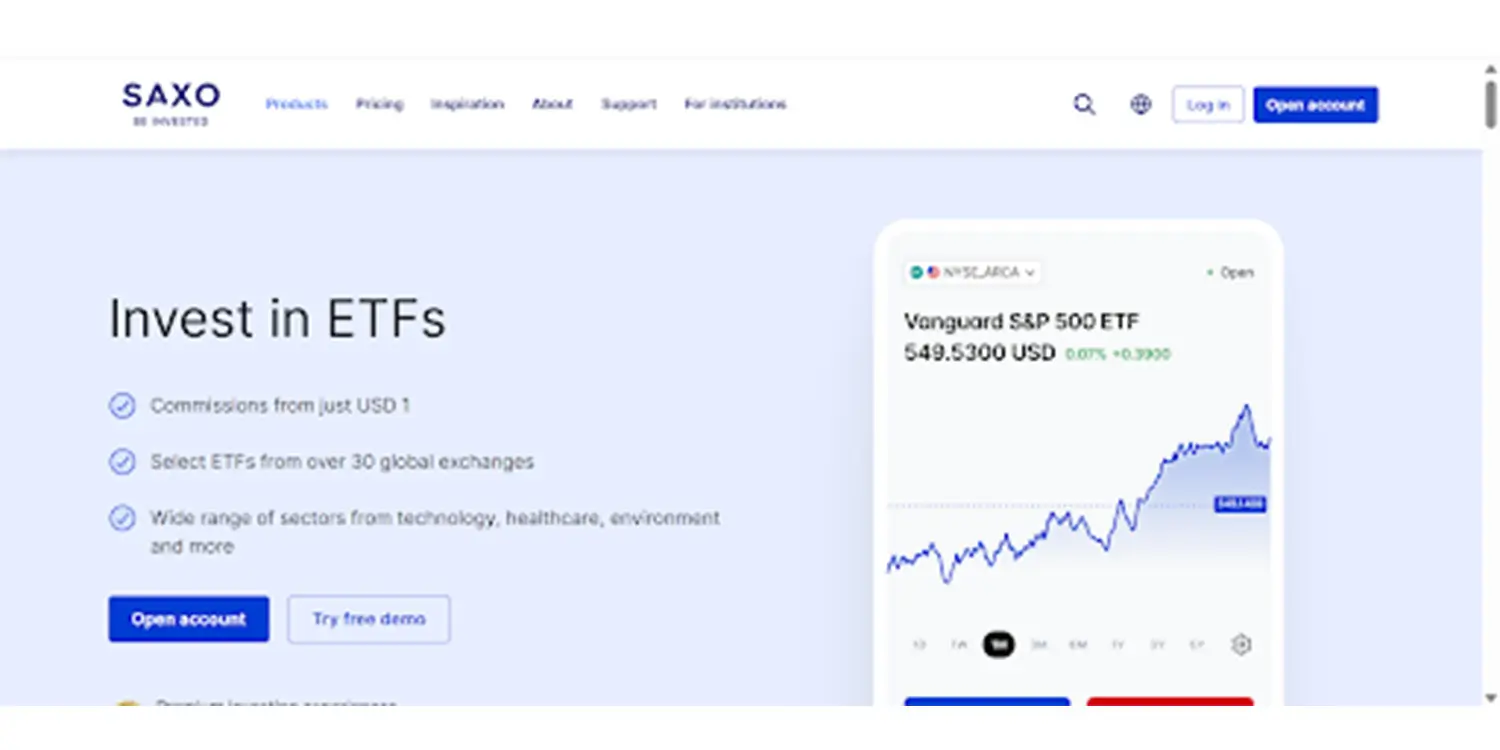Screen dimensions: 1500x750
Task: Click the US flag icon in NYSE_ARCA badge
Action: click(x=934, y=272)
